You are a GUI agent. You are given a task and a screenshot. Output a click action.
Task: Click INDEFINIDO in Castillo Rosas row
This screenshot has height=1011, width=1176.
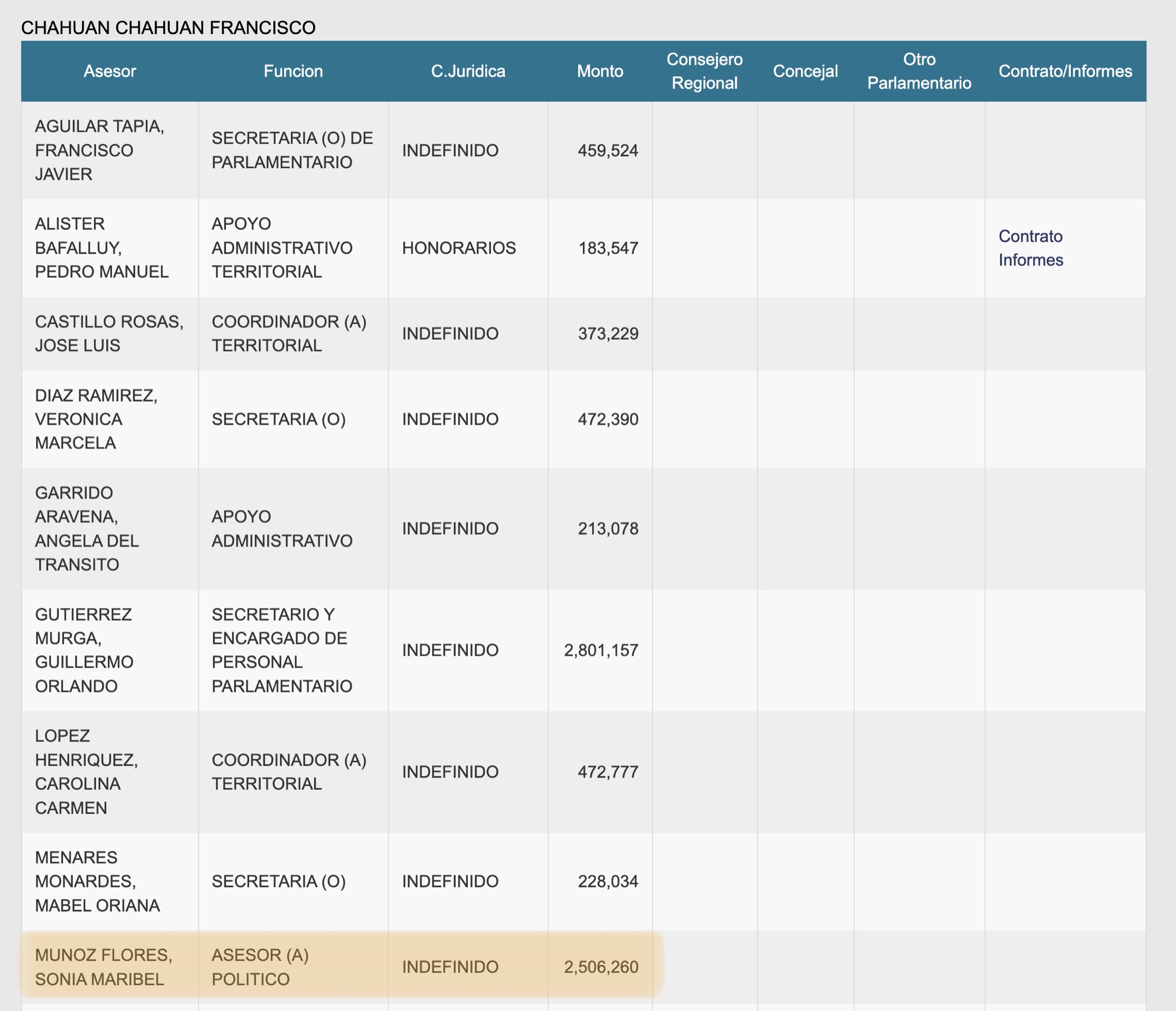[x=450, y=333]
